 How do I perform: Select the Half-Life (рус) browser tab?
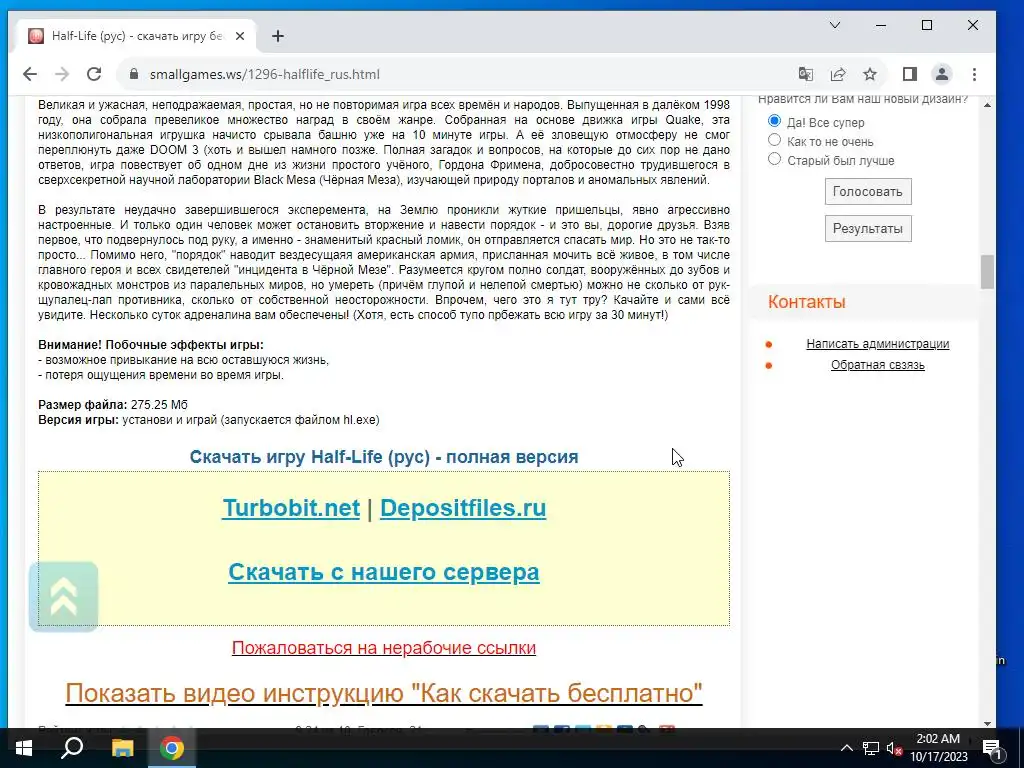136,36
